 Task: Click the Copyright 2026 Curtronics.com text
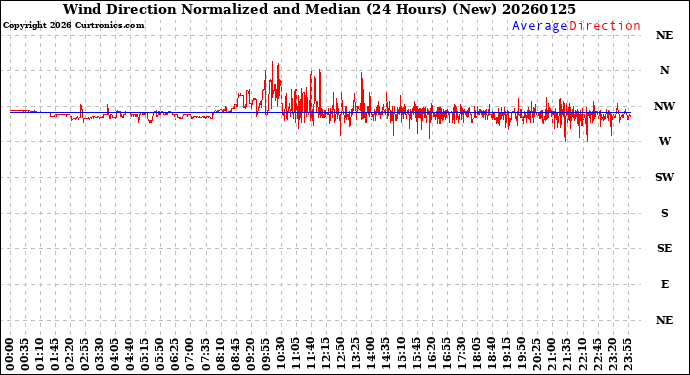coord(73,26)
